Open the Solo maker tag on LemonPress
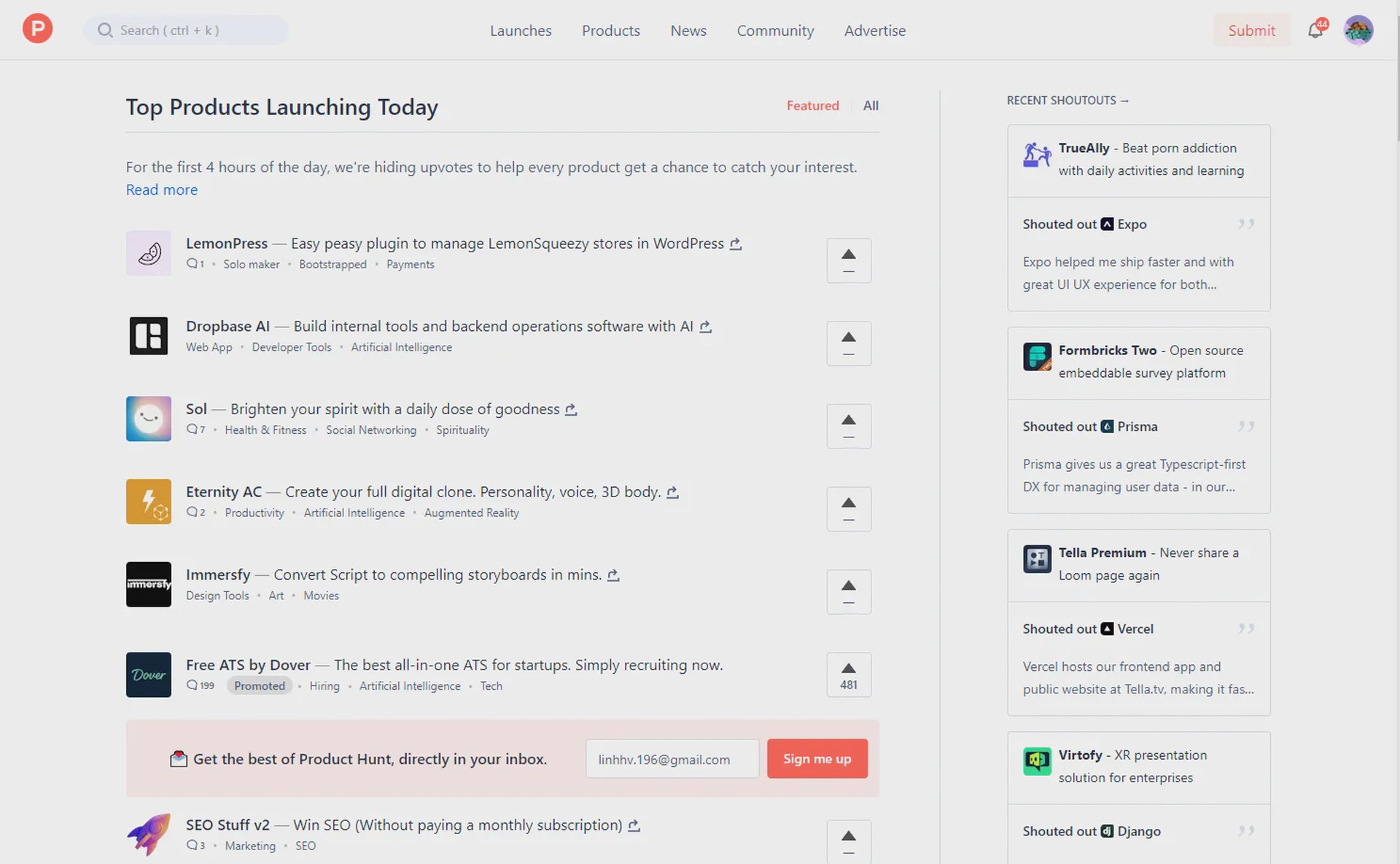Screen dimensions: 1400x864 252,264
